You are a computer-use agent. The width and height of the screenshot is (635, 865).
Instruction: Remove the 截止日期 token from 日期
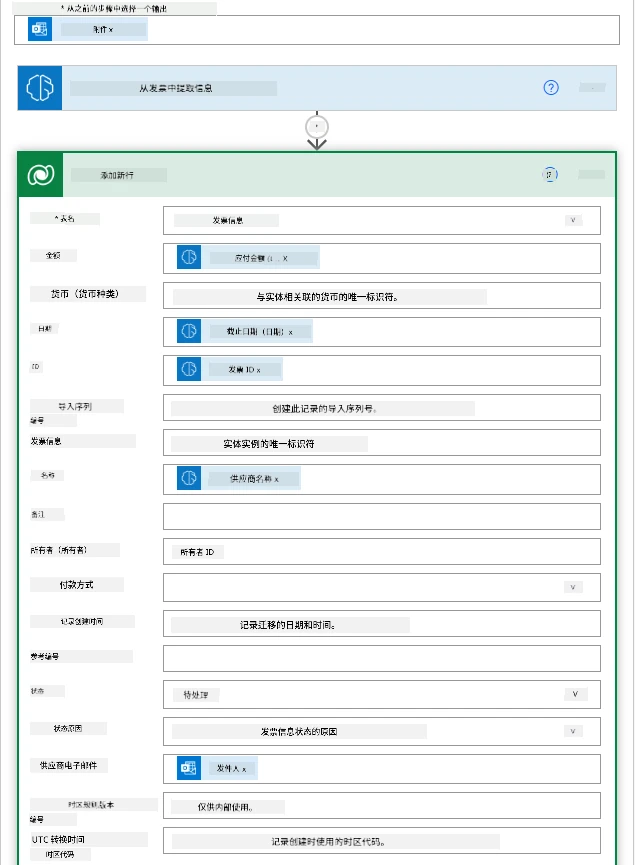(x=290, y=332)
